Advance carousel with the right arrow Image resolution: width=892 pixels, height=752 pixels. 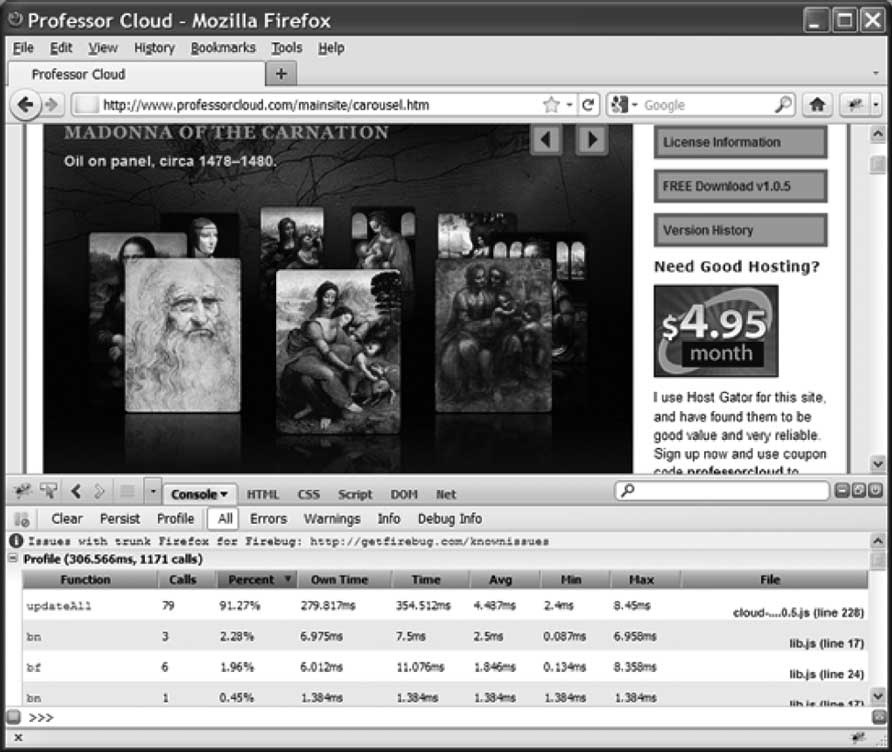click(x=592, y=139)
